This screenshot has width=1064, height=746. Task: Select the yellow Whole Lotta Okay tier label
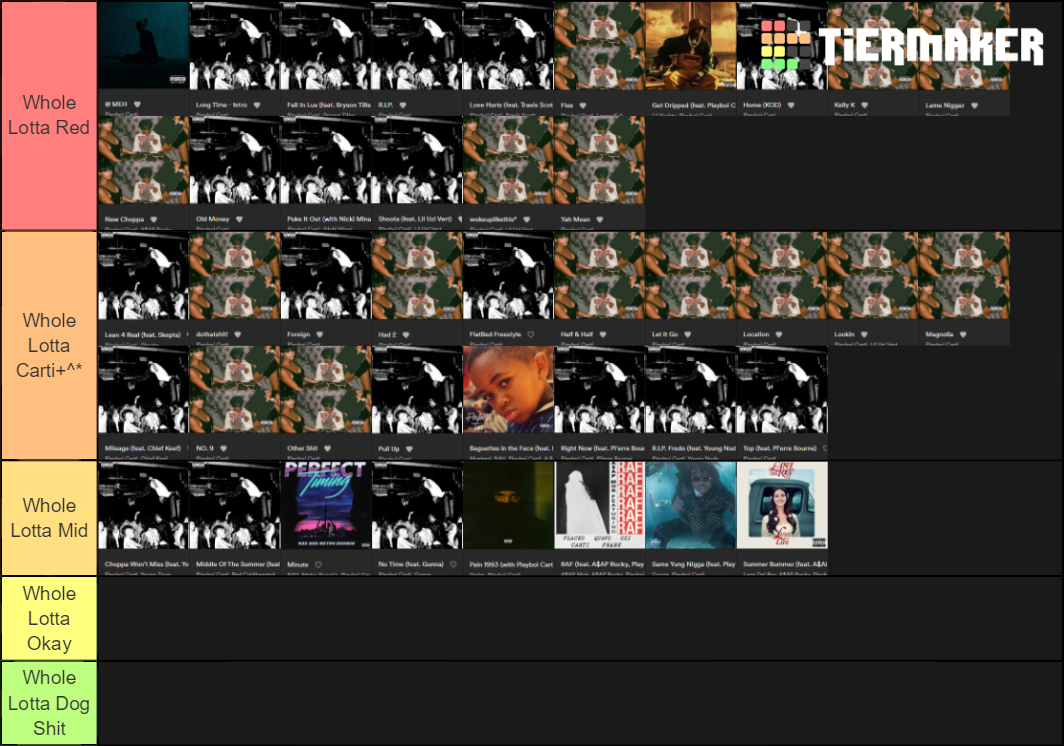(x=49, y=618)
